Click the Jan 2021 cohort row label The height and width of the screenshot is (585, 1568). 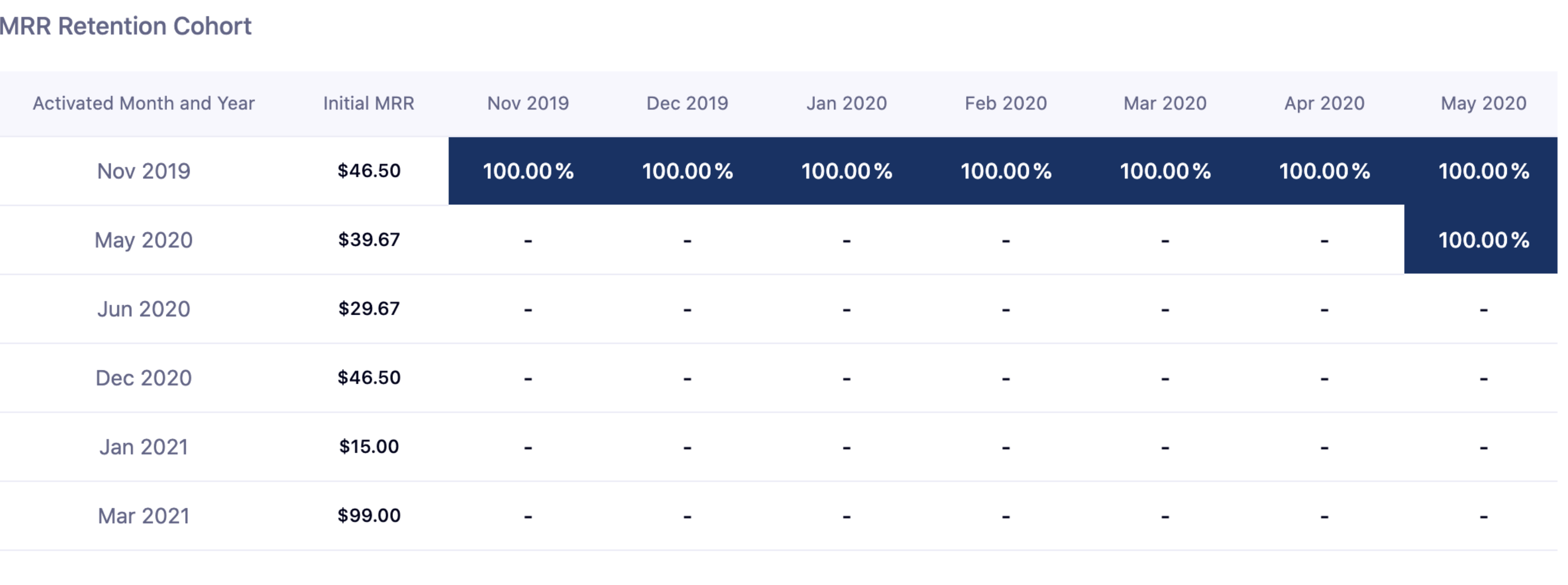click(144, 447)
